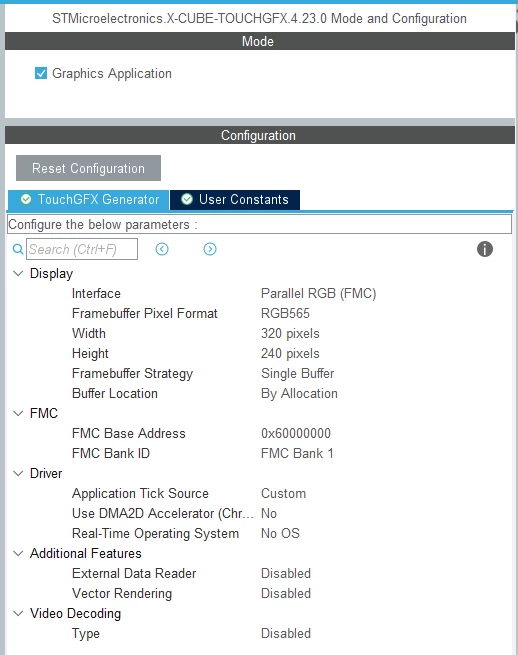The image size is (518, 655).
Task: Collapse the Additional Features section
Action: coord(18,553)
